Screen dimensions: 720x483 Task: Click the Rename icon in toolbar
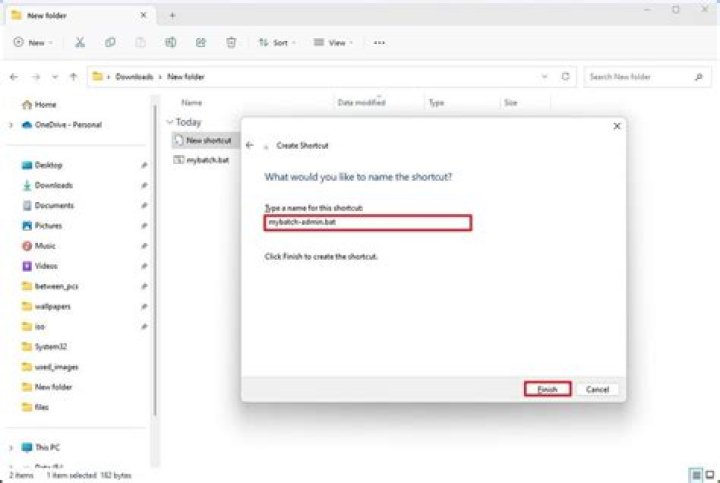click(170, 43)
